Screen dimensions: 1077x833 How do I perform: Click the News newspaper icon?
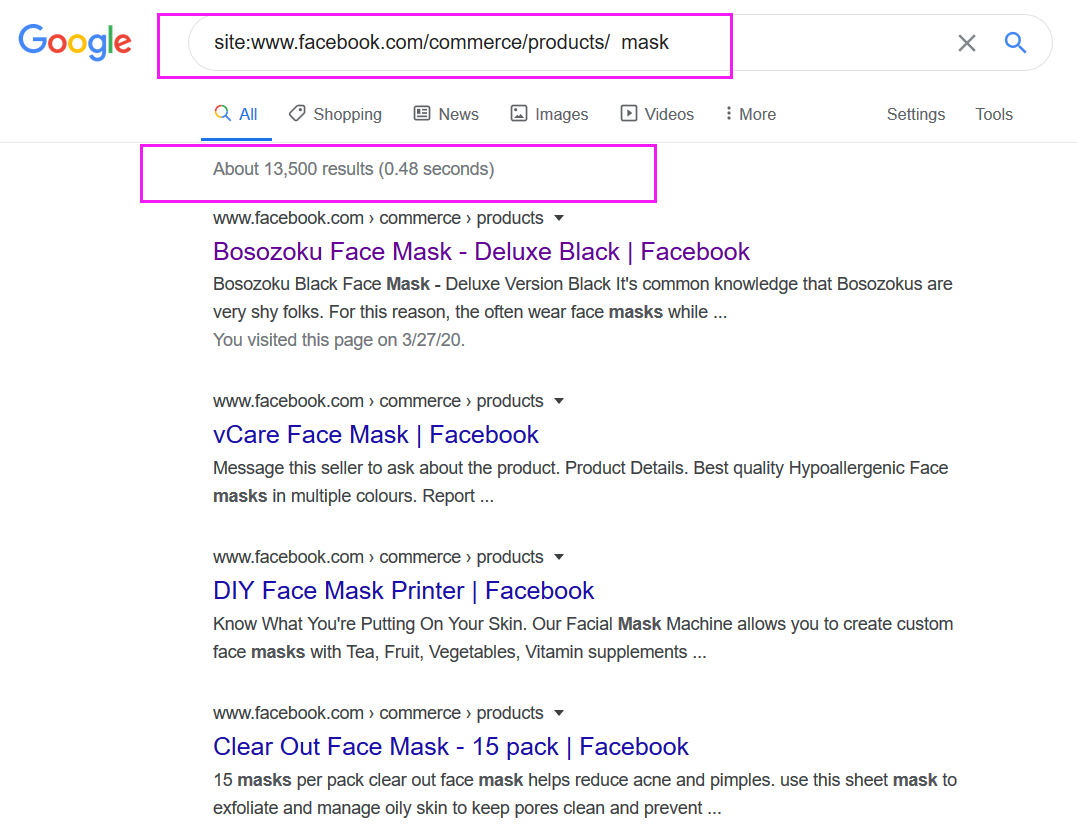[x=422, y=114]
